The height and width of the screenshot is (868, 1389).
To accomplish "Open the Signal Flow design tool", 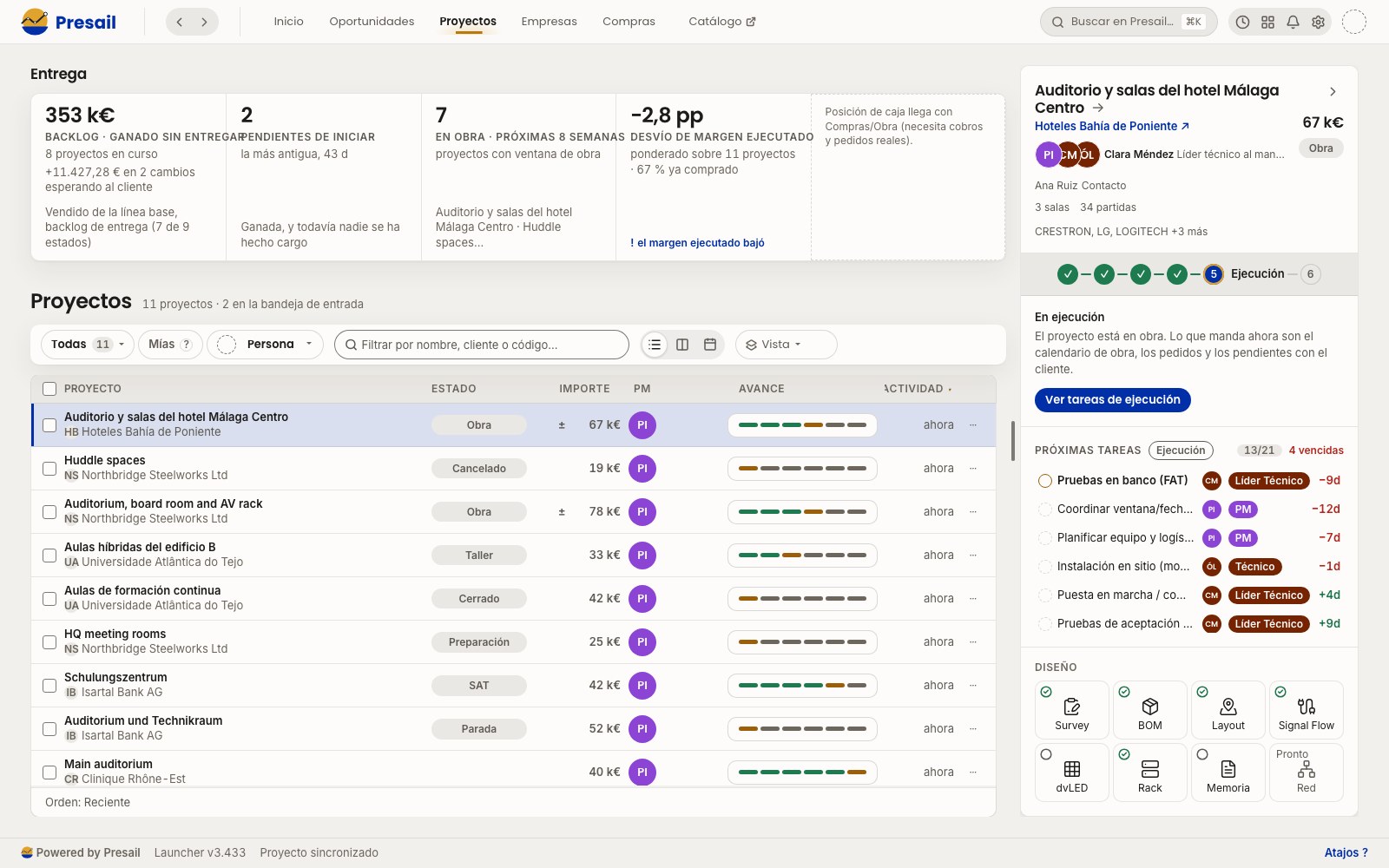I will (1306, 709).
